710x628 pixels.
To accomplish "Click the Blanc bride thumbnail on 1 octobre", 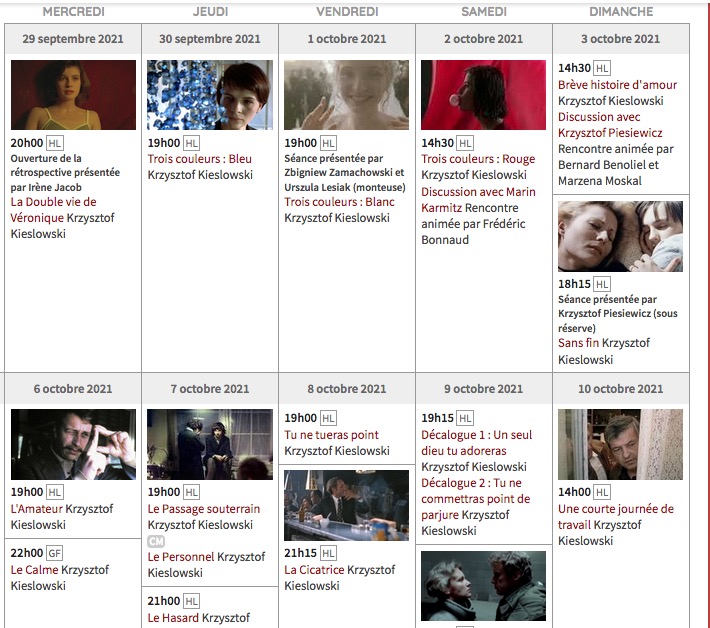I will pyautogui.click(x=346, y=95).
